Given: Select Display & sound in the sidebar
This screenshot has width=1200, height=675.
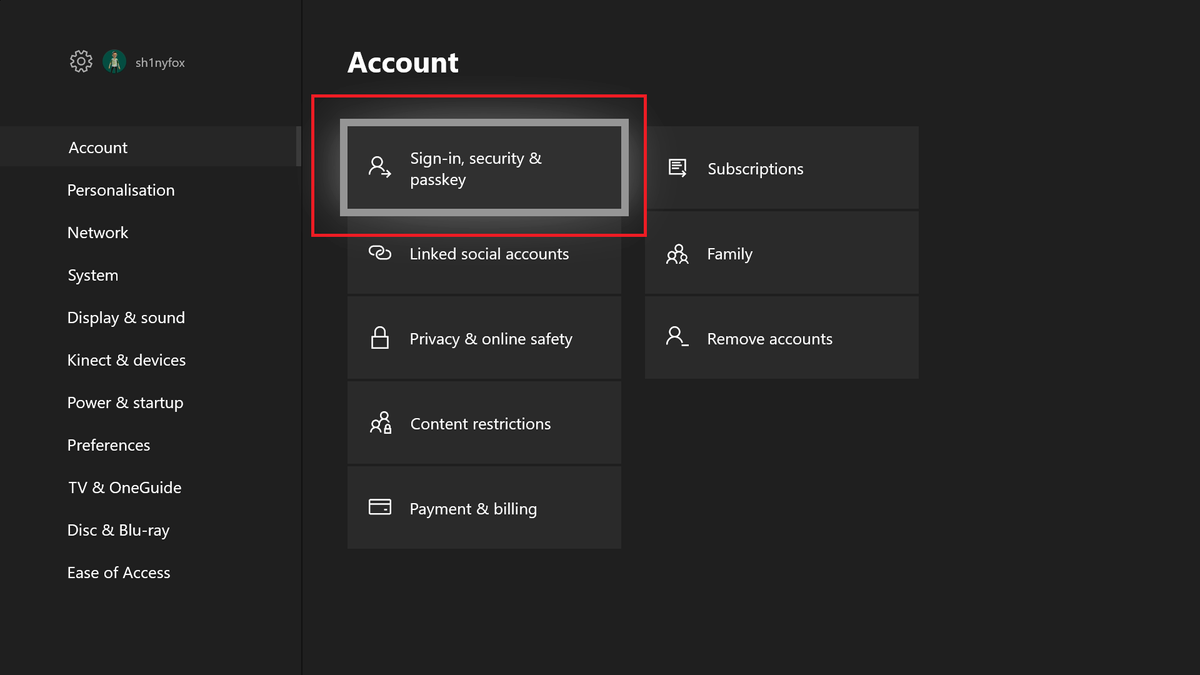Looking at the screenshot, I should (x=126, y=317).
